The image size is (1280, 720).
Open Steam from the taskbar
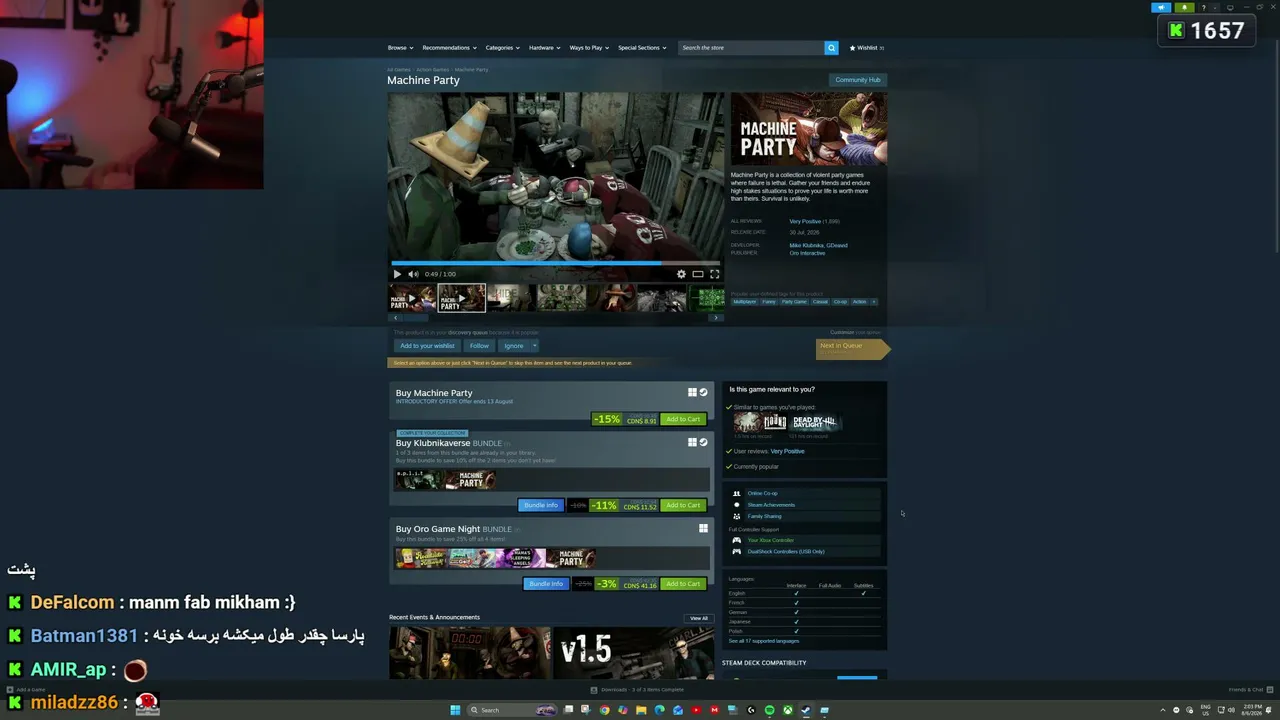[x=806, y=710]
